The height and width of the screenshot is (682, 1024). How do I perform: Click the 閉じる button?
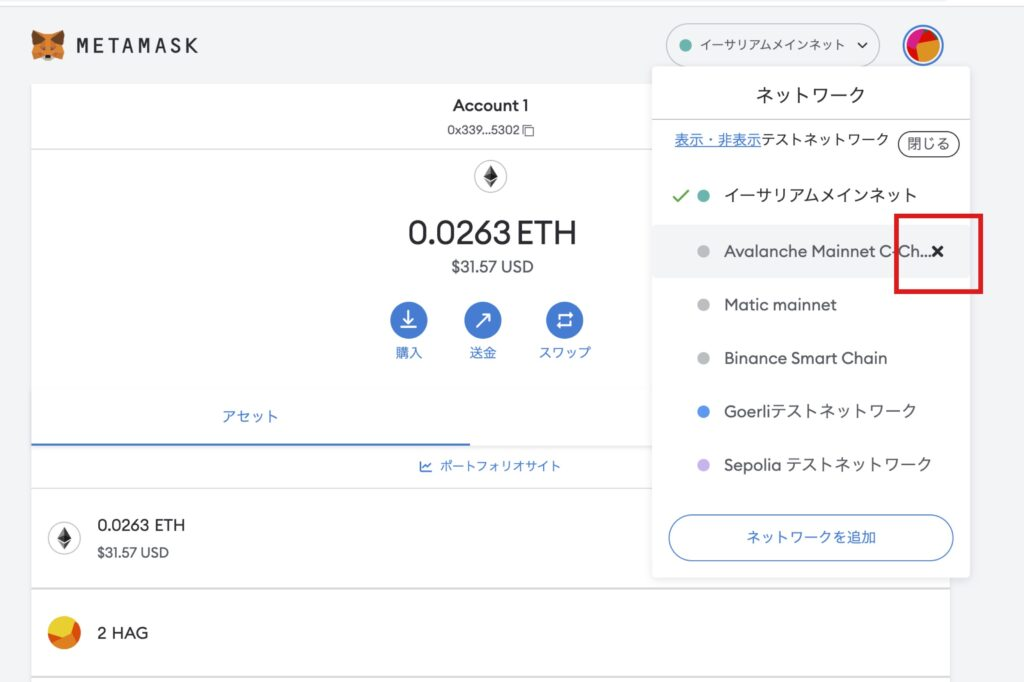click(x=929, y=144)
